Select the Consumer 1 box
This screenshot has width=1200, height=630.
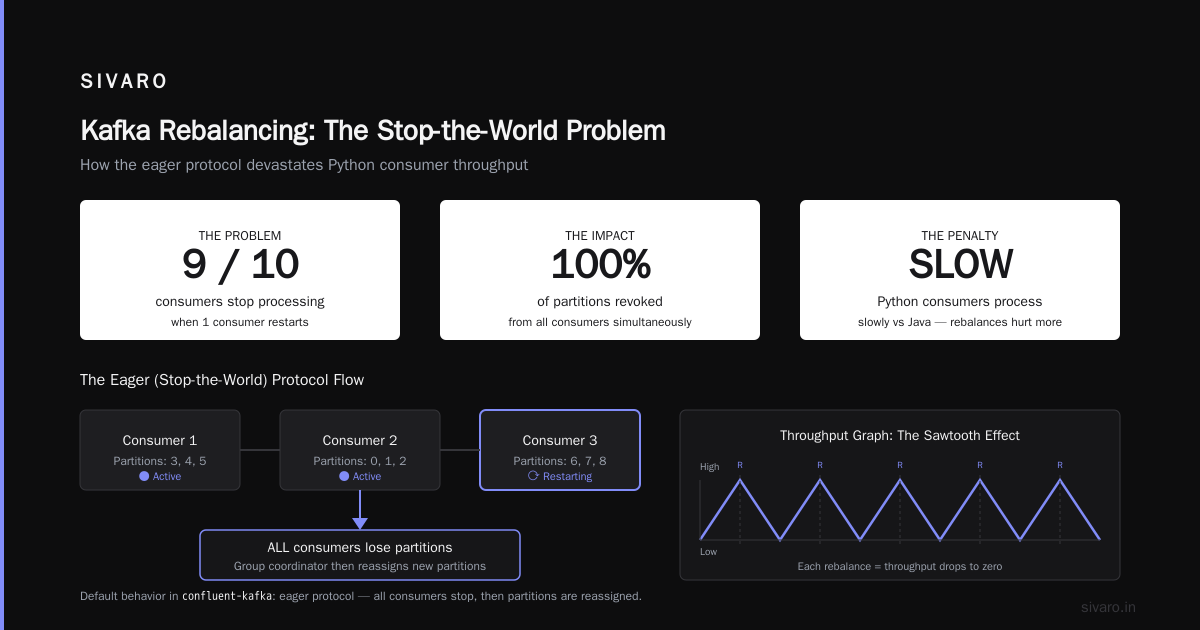pos(160,450)
